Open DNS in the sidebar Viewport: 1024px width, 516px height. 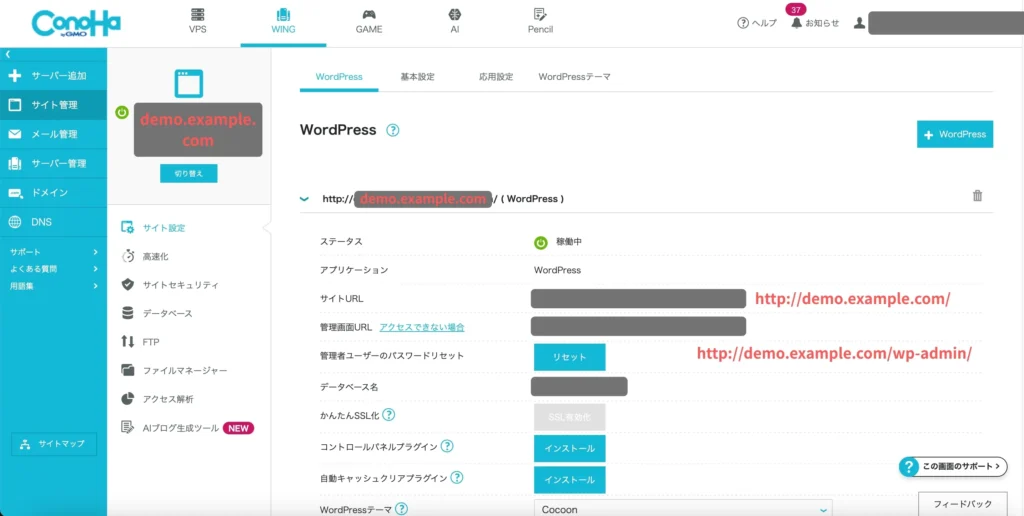54,222
